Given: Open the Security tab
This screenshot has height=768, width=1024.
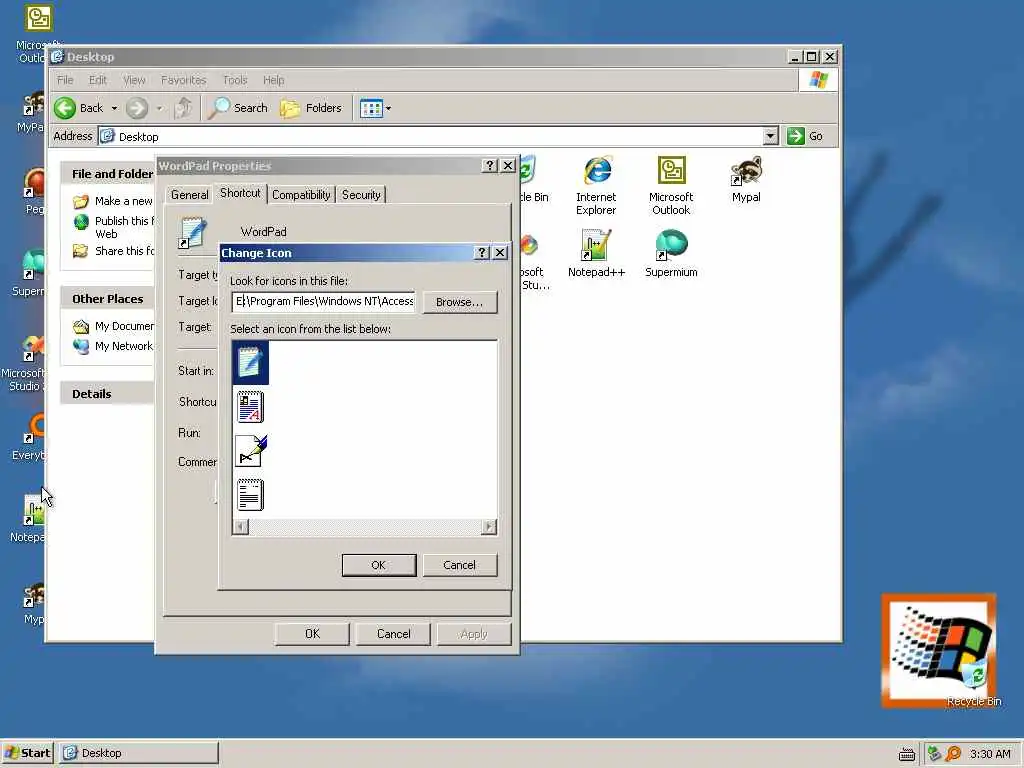Looking at the screenshot, I should click(361, 195).
